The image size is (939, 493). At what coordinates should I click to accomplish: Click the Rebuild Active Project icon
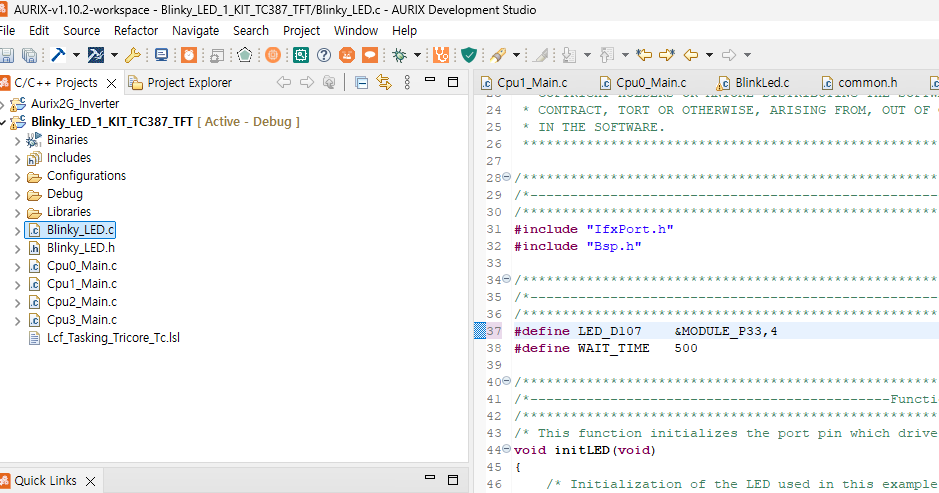[96, 55]
